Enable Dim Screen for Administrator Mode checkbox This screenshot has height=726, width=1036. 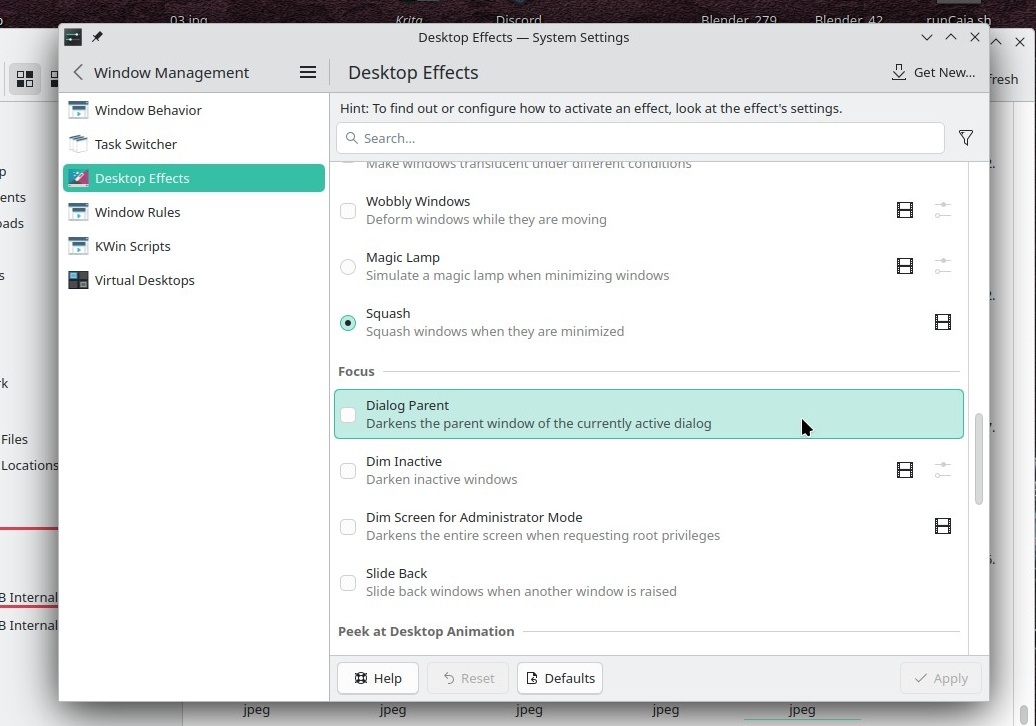[348, 527]
